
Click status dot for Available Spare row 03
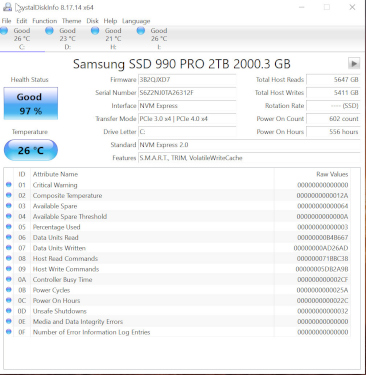click(9, 205)
